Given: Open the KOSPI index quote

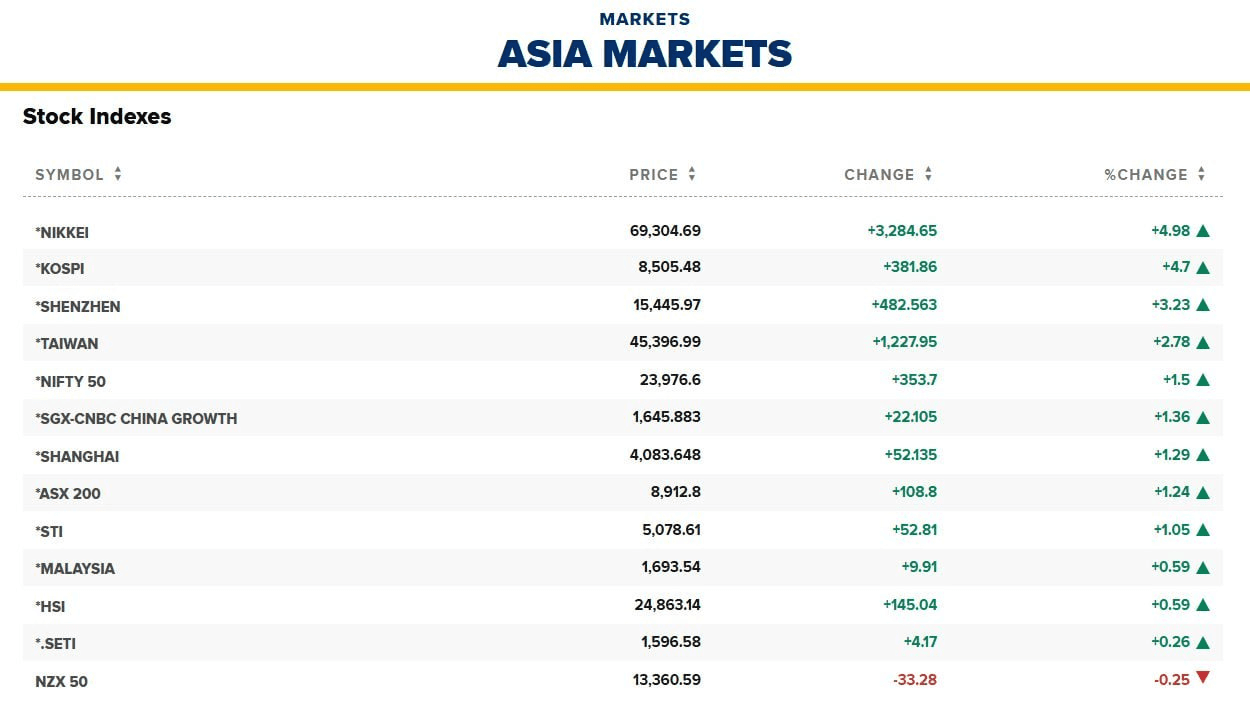Looking at the screenshot, I should pos(60,269).
